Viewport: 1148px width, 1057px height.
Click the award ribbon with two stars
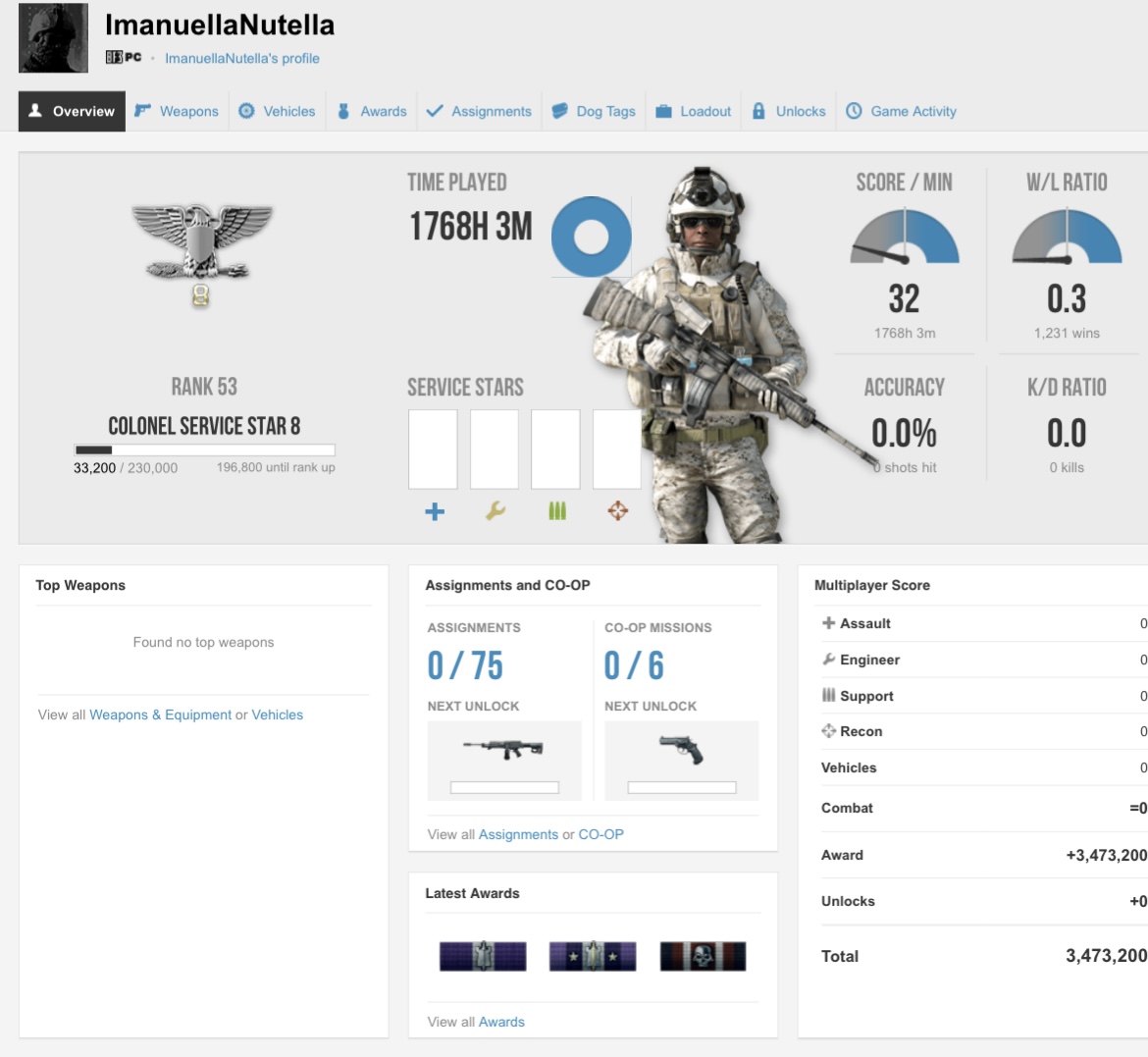pyautogui.click(x=593, y=956)
